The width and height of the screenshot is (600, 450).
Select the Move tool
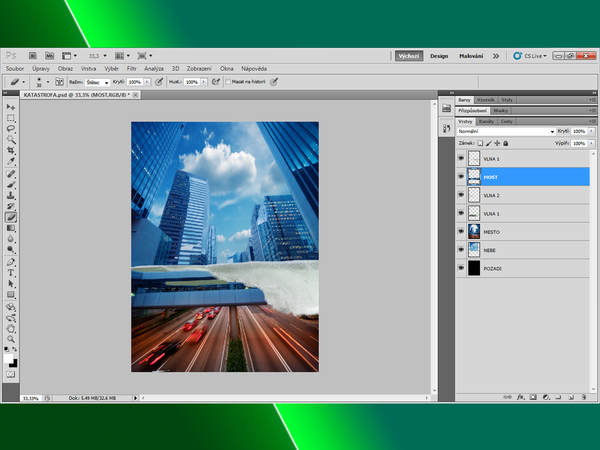click(11, 107)
